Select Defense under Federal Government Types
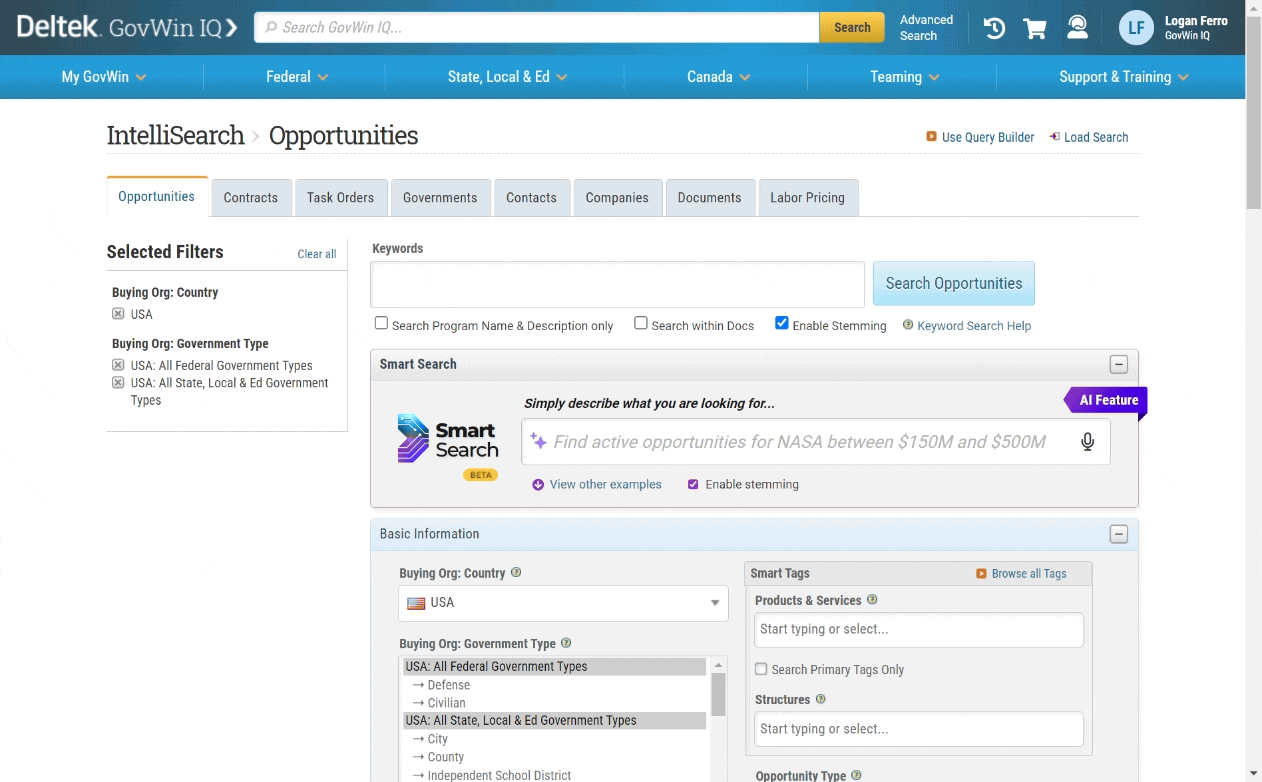The image size is (1262, 782). [x=446, y=684]
